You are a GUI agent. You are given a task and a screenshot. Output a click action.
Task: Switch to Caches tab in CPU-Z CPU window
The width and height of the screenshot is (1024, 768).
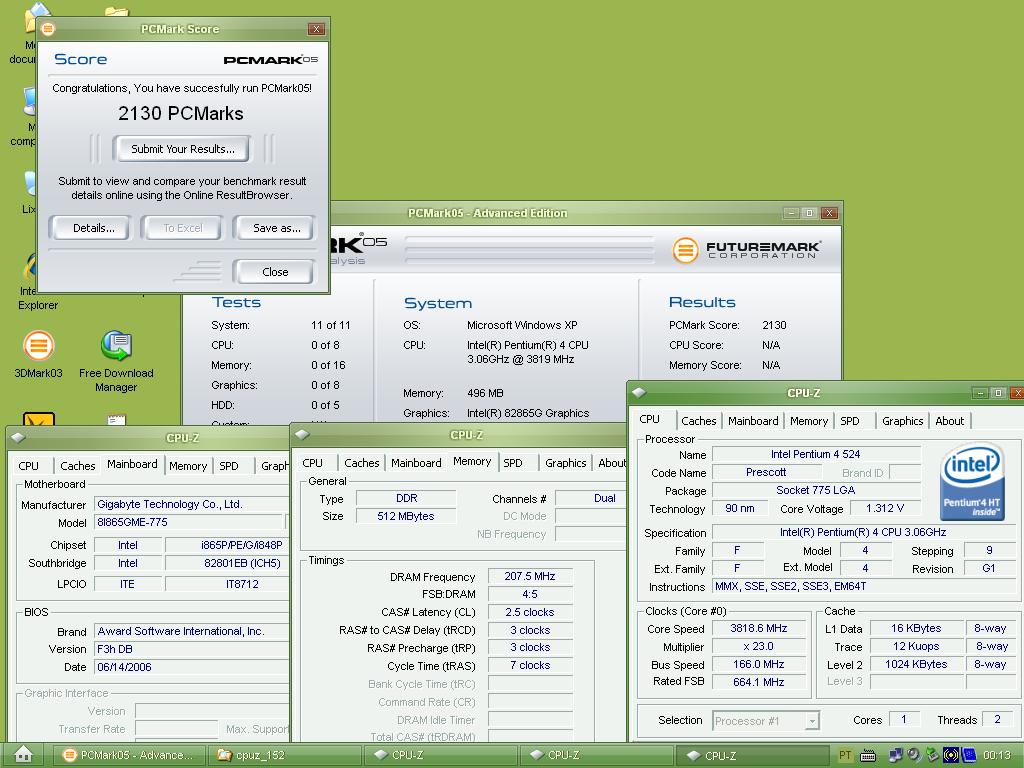tap(698, 421)
